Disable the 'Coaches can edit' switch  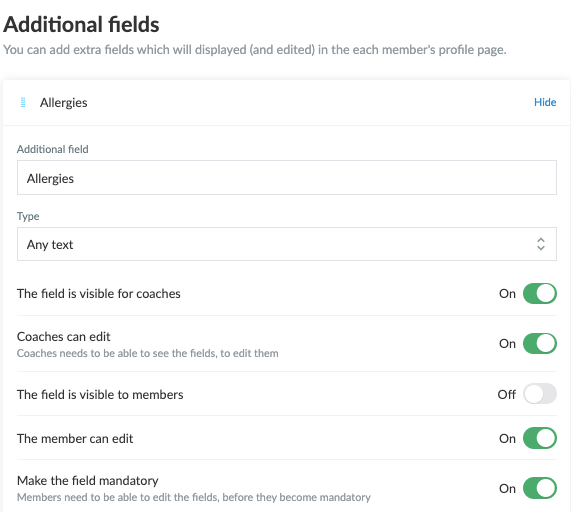pyautogui.click(x=540, y=343)
